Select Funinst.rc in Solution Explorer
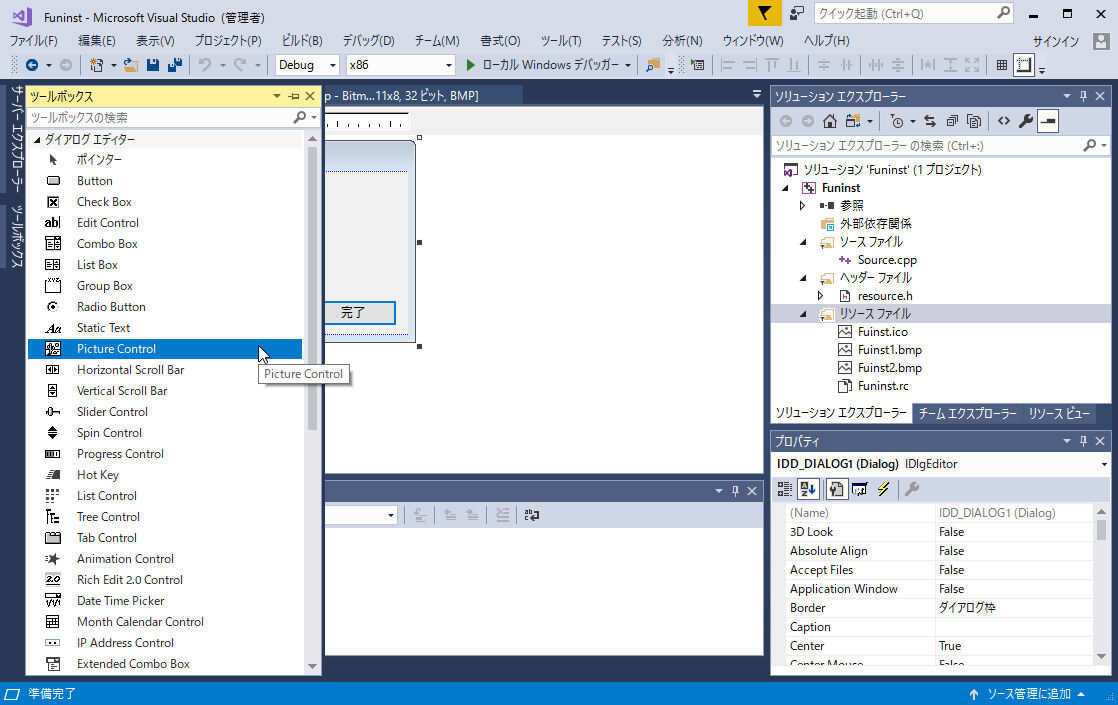This screenshot has height=705, width=1118. [x=883, y=386]
